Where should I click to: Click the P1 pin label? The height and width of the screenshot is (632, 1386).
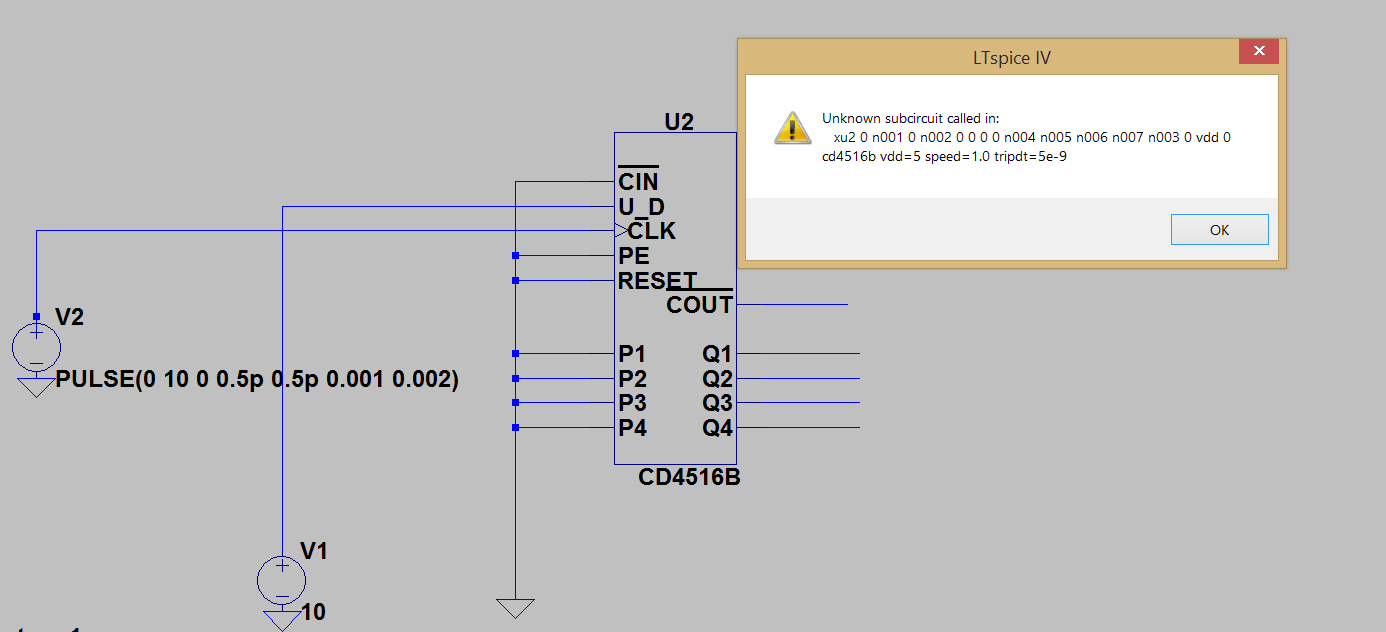pyautogui.click(x=632, y=354)
